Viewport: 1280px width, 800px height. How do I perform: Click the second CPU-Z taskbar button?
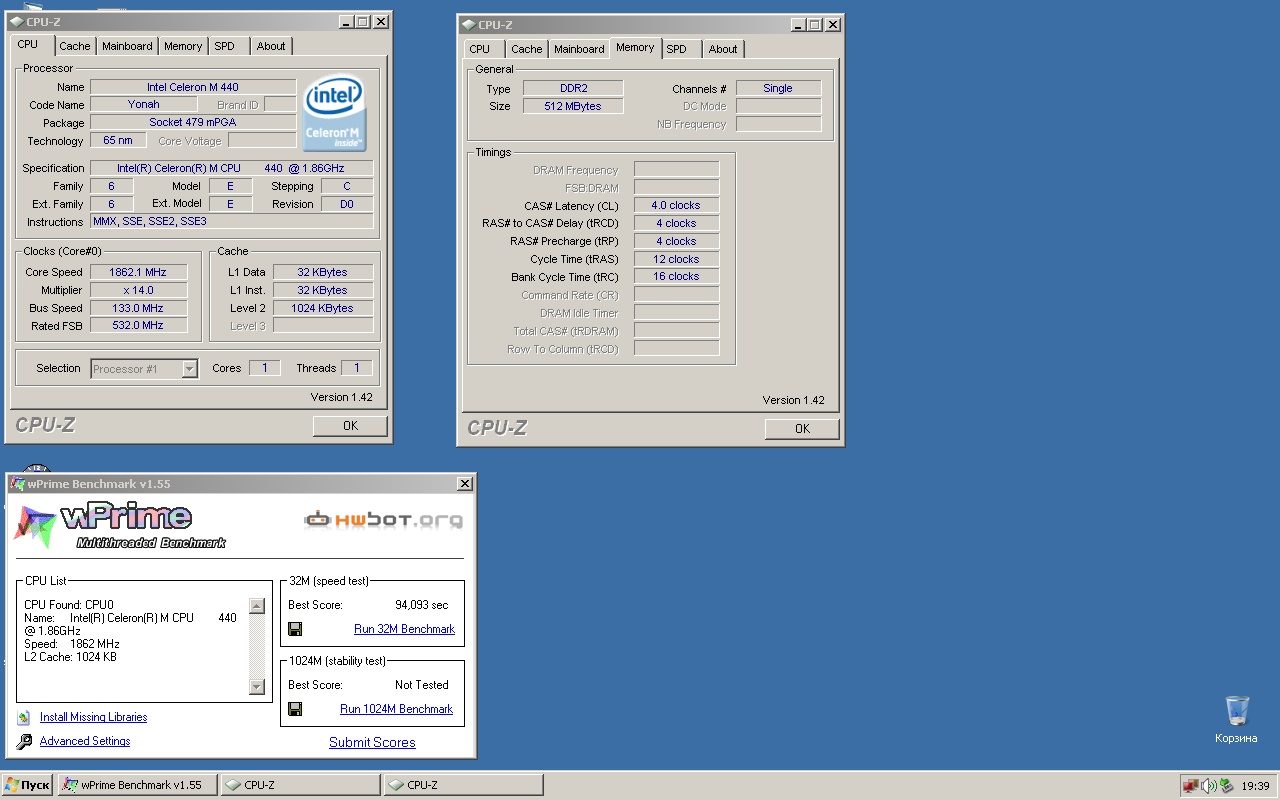click(463, 785)
